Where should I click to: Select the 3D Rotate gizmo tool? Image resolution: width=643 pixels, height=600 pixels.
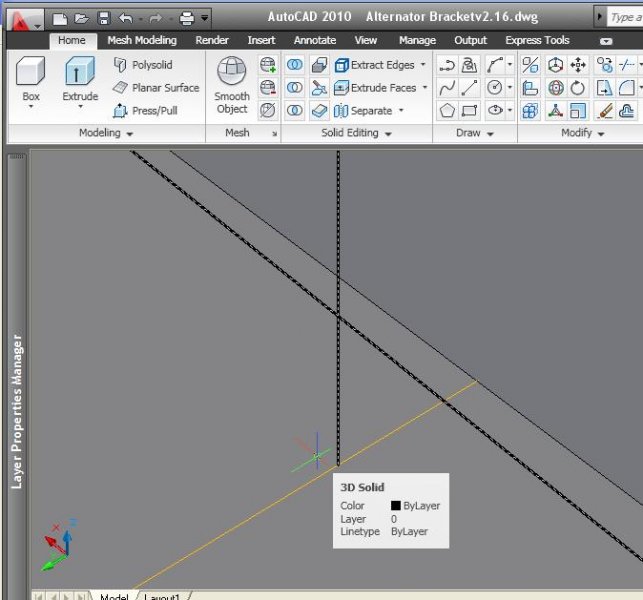[x=555, y=88]
